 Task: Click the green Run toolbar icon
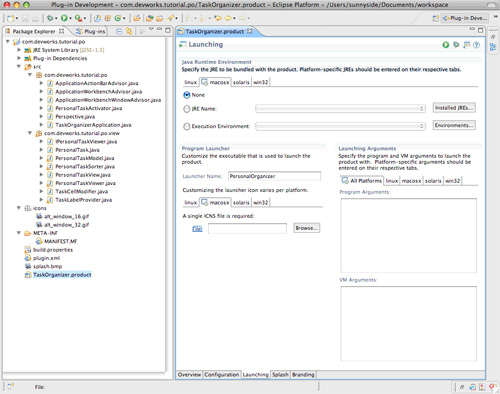pos(64,18)
